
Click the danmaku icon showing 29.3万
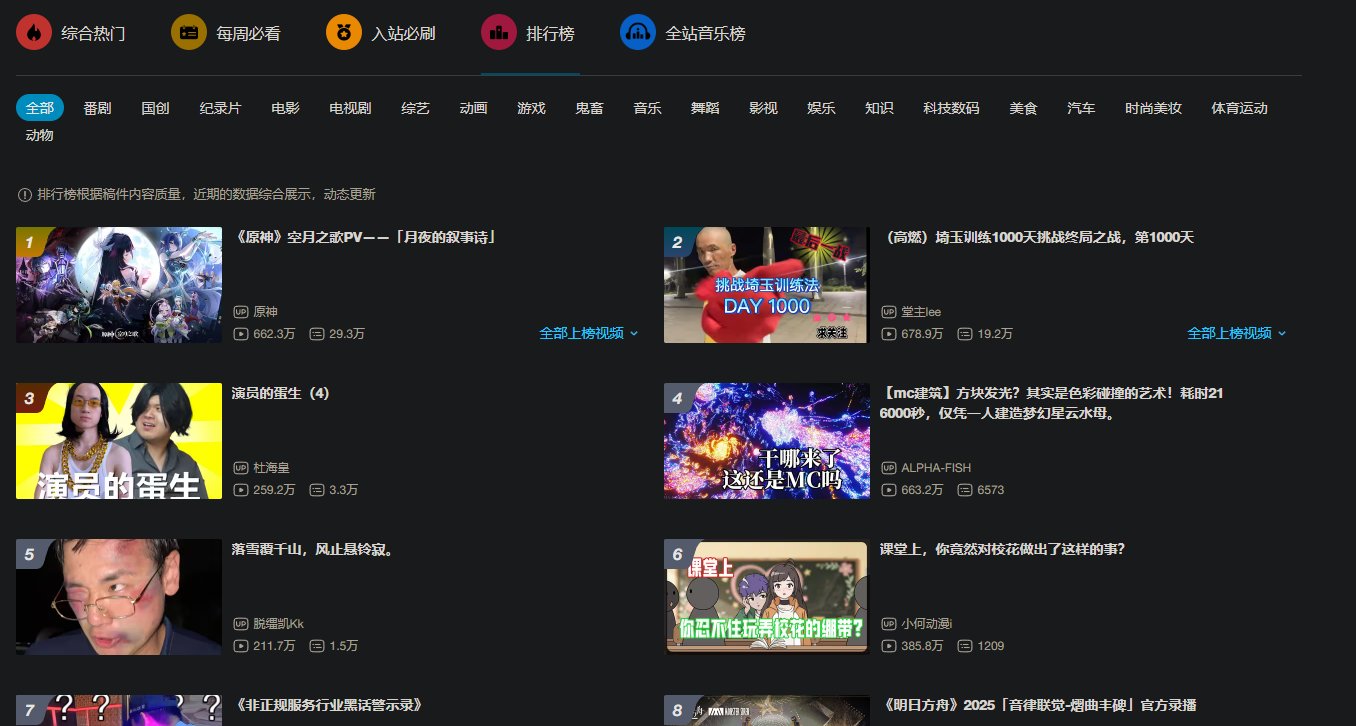[316, 334]
